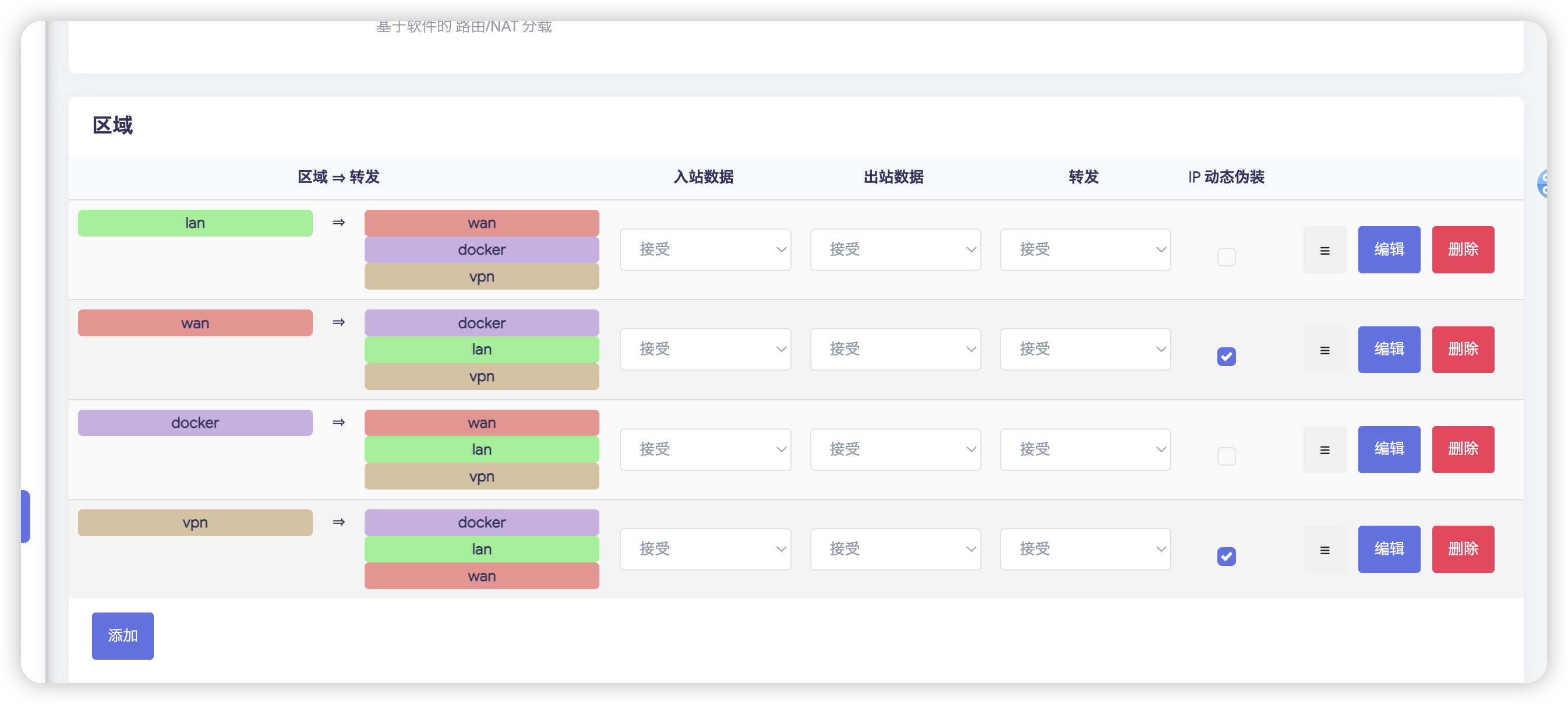1568x704 pixels.
Task: Edit the vpn zone
Action: [x=1389, y=550]
